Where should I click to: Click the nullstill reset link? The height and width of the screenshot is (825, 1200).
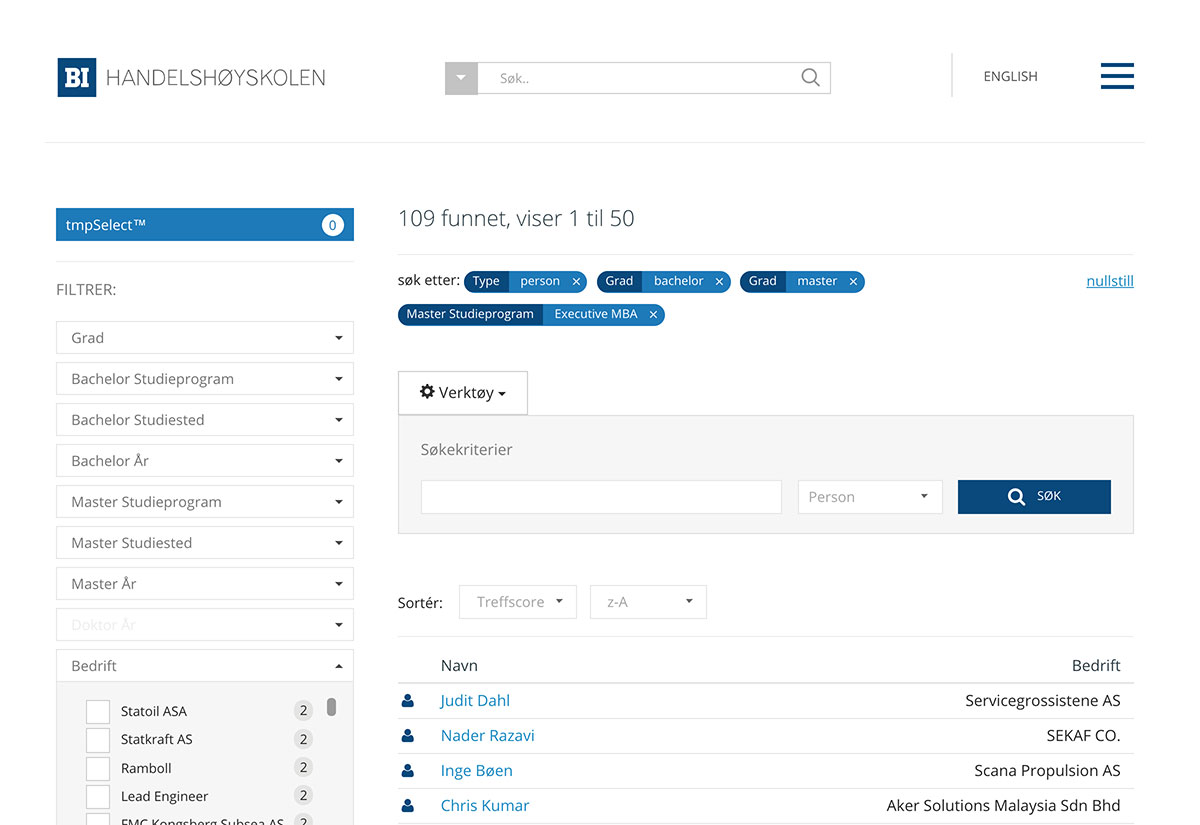tap(1109, 281)
